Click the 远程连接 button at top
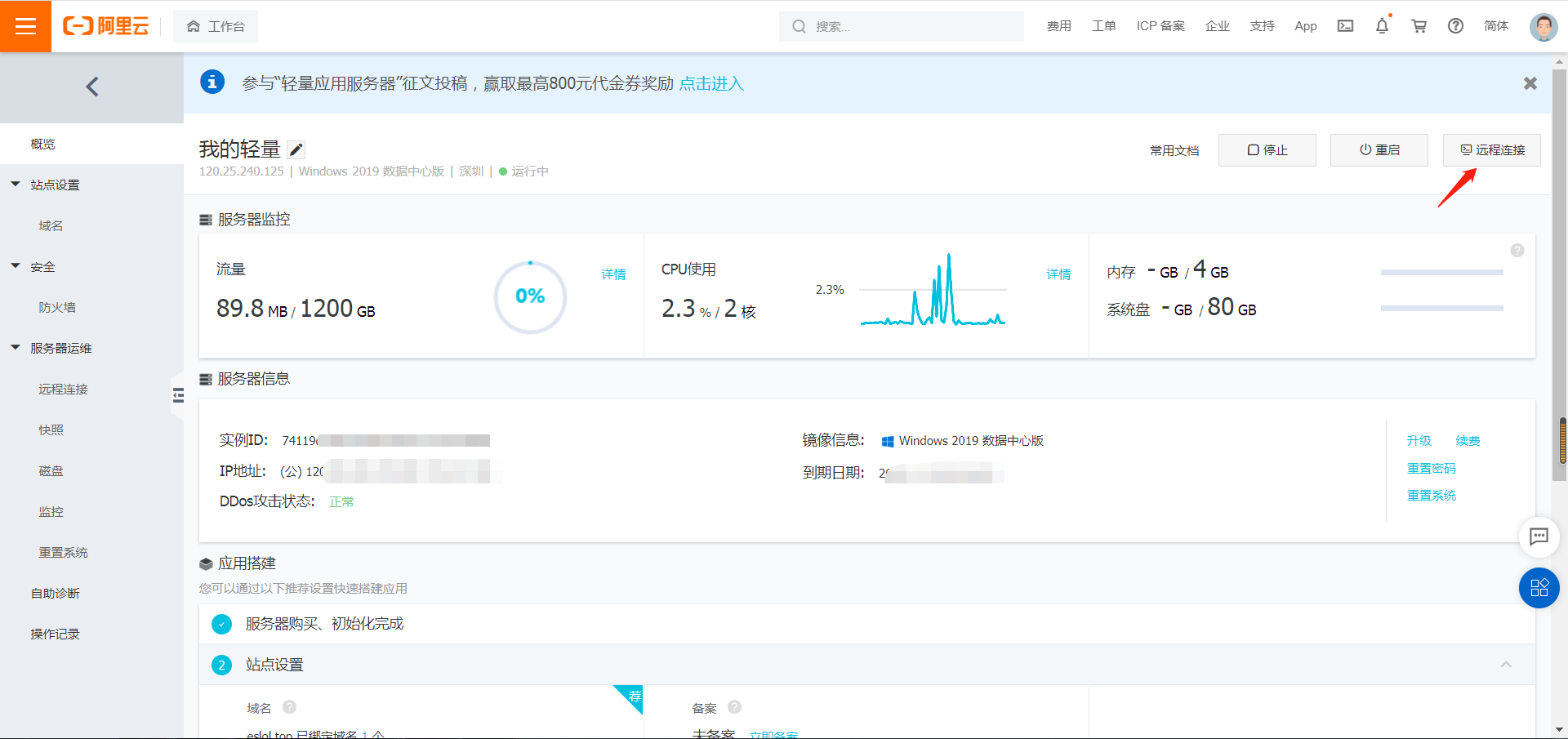 (x=1492, y=150)
